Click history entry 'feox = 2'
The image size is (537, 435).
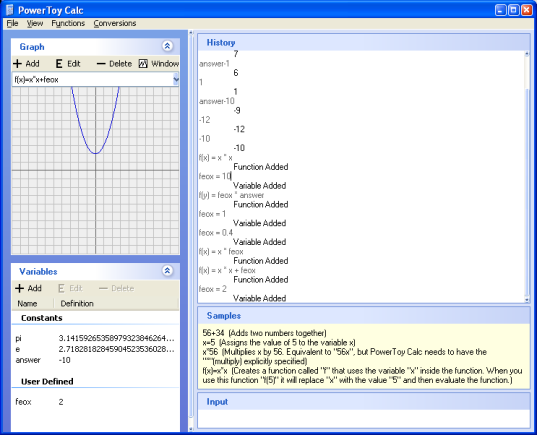click(x=213, y=289)
